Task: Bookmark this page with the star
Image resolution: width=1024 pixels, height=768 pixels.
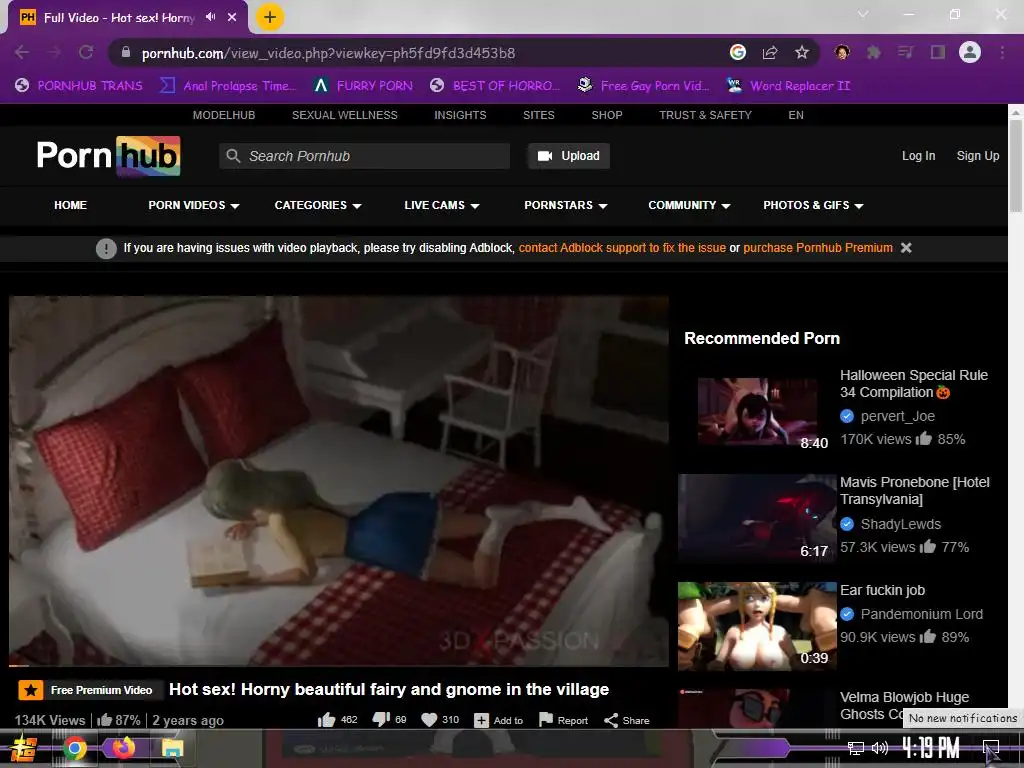Action: [x=802, y=52]
